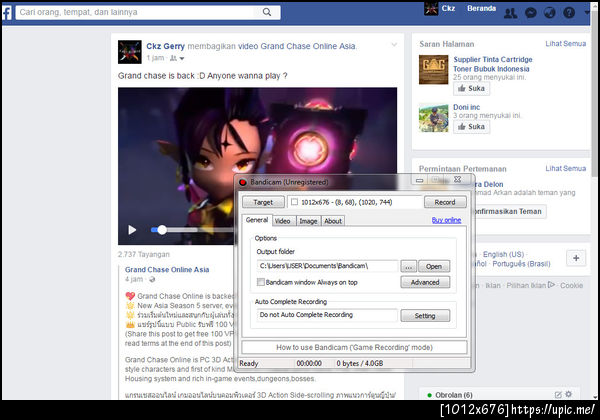Viewport: 600px width, 420px height.
Task: Open Supplier Tinta Cartridge Toner page link
Action: click(492, 64)
